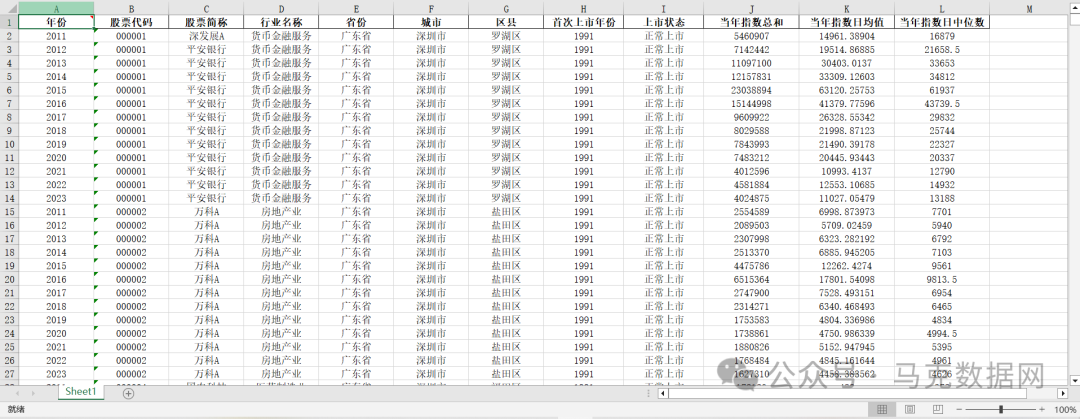Click the next sheet navigation arrow
The image size is (1080, 419).
pyautogui.click(x=32, y=393)
